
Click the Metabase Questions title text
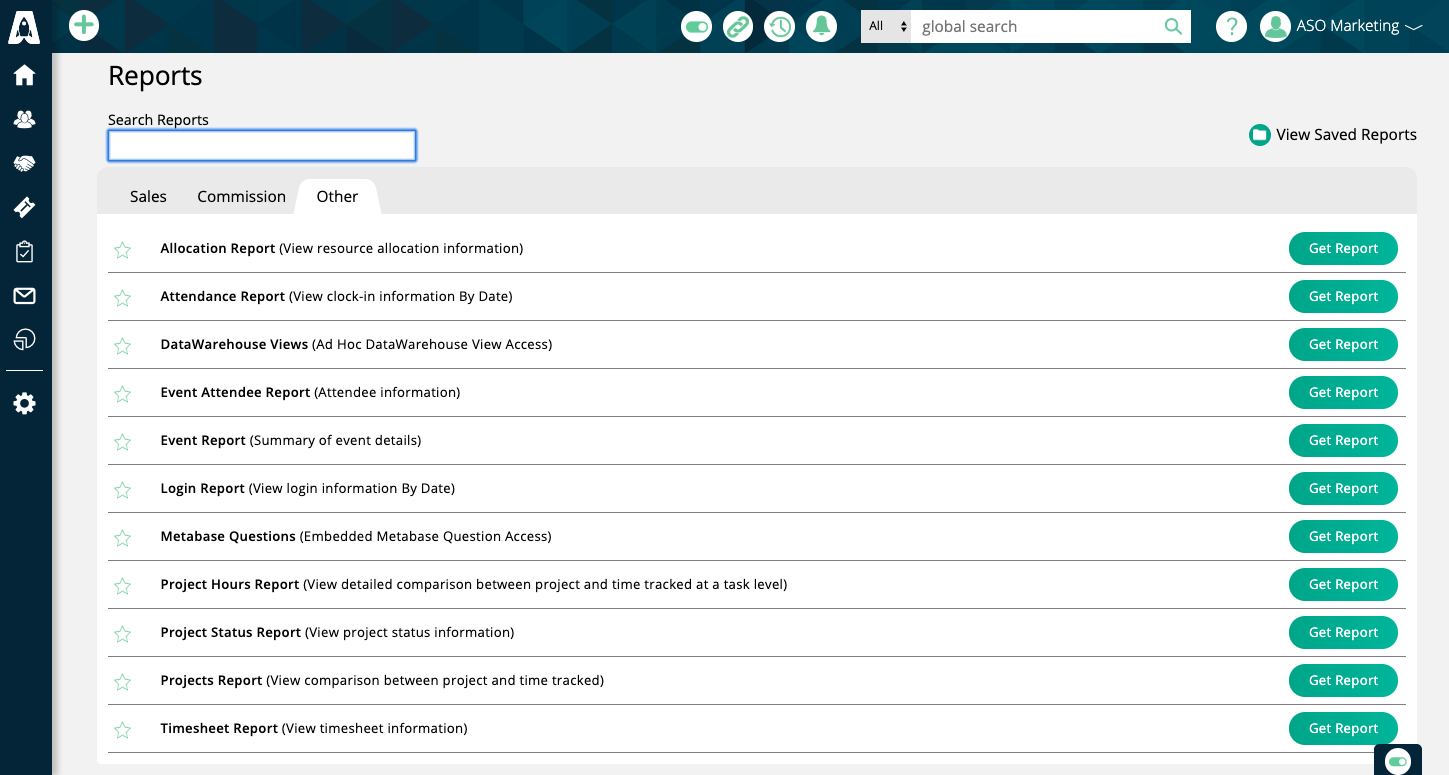click(228, 537)
